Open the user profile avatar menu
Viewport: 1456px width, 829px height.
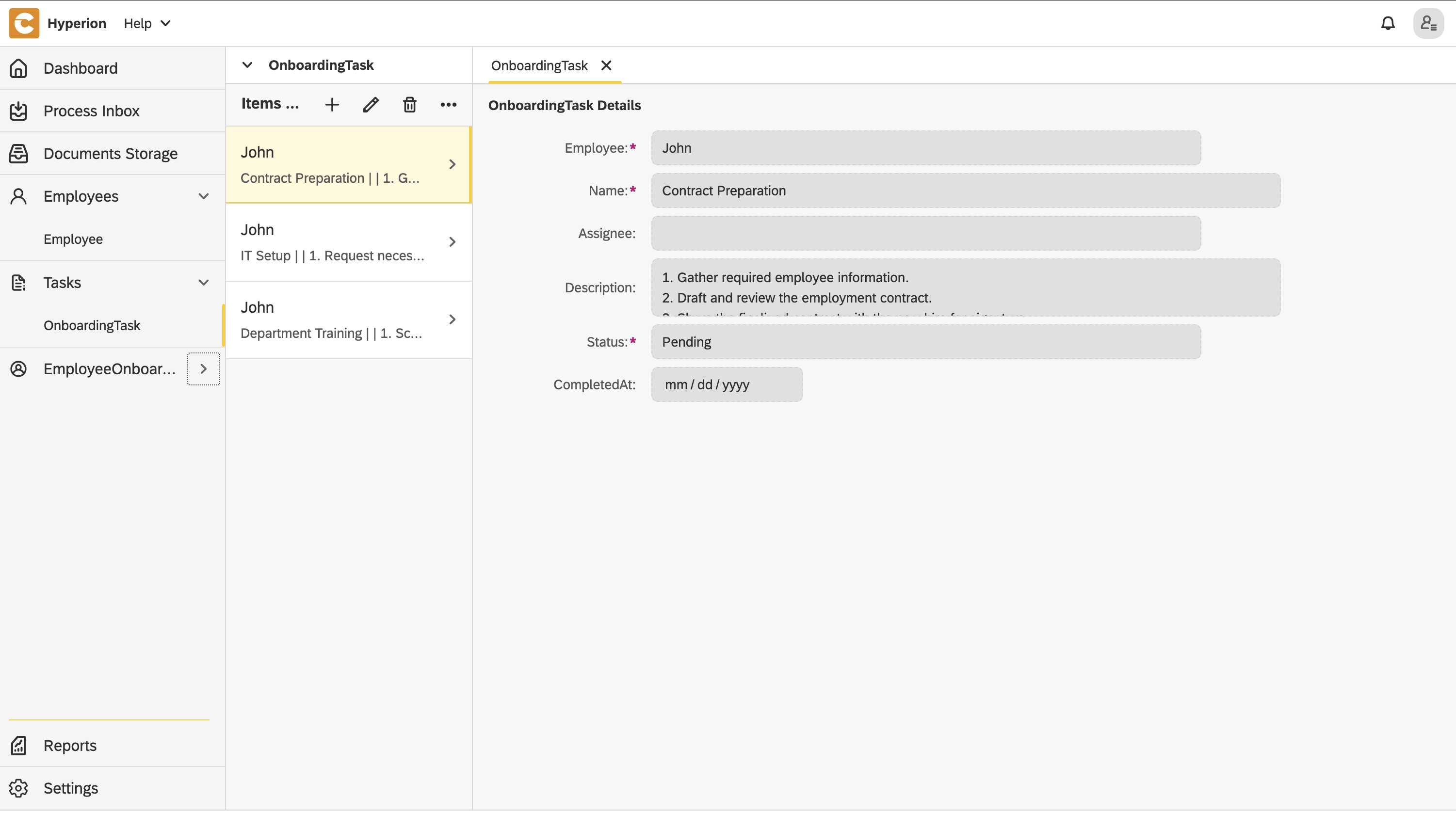(1428, 23)
